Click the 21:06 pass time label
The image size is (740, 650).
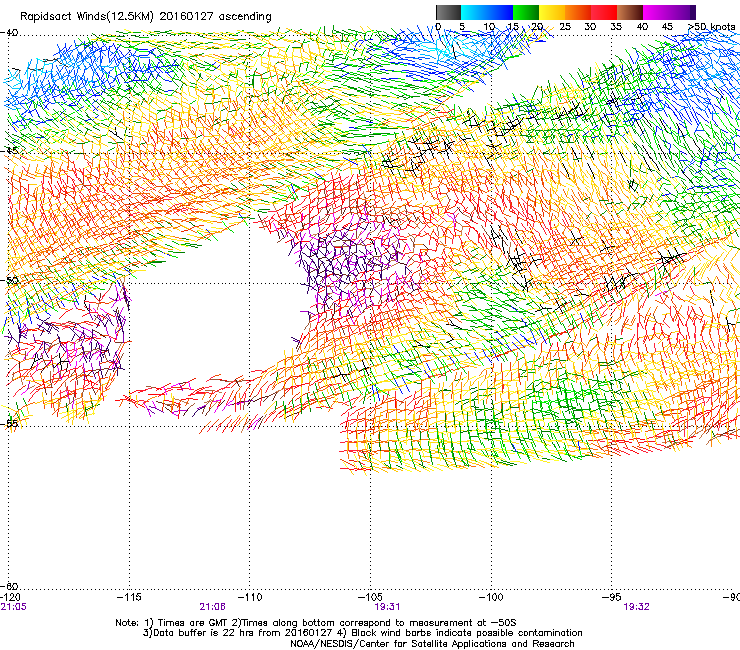pos(212,607)
